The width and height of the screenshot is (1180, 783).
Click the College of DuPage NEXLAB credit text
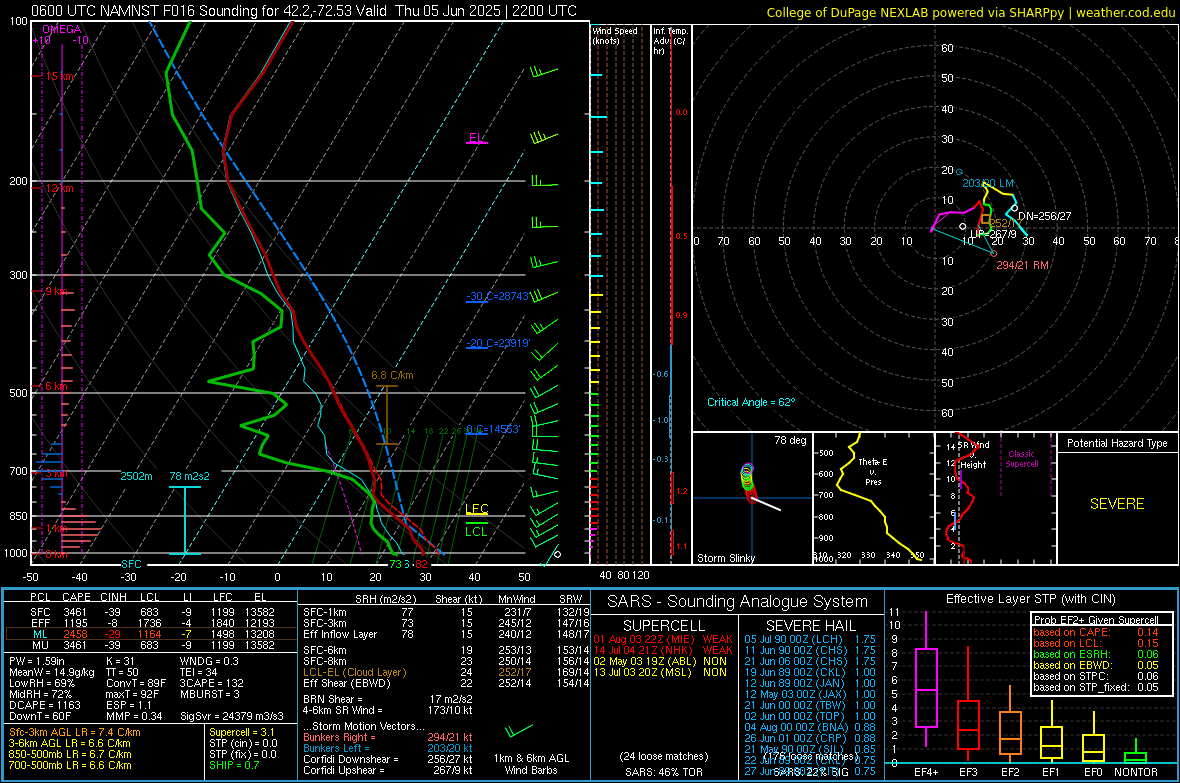(x=970, y=12)
